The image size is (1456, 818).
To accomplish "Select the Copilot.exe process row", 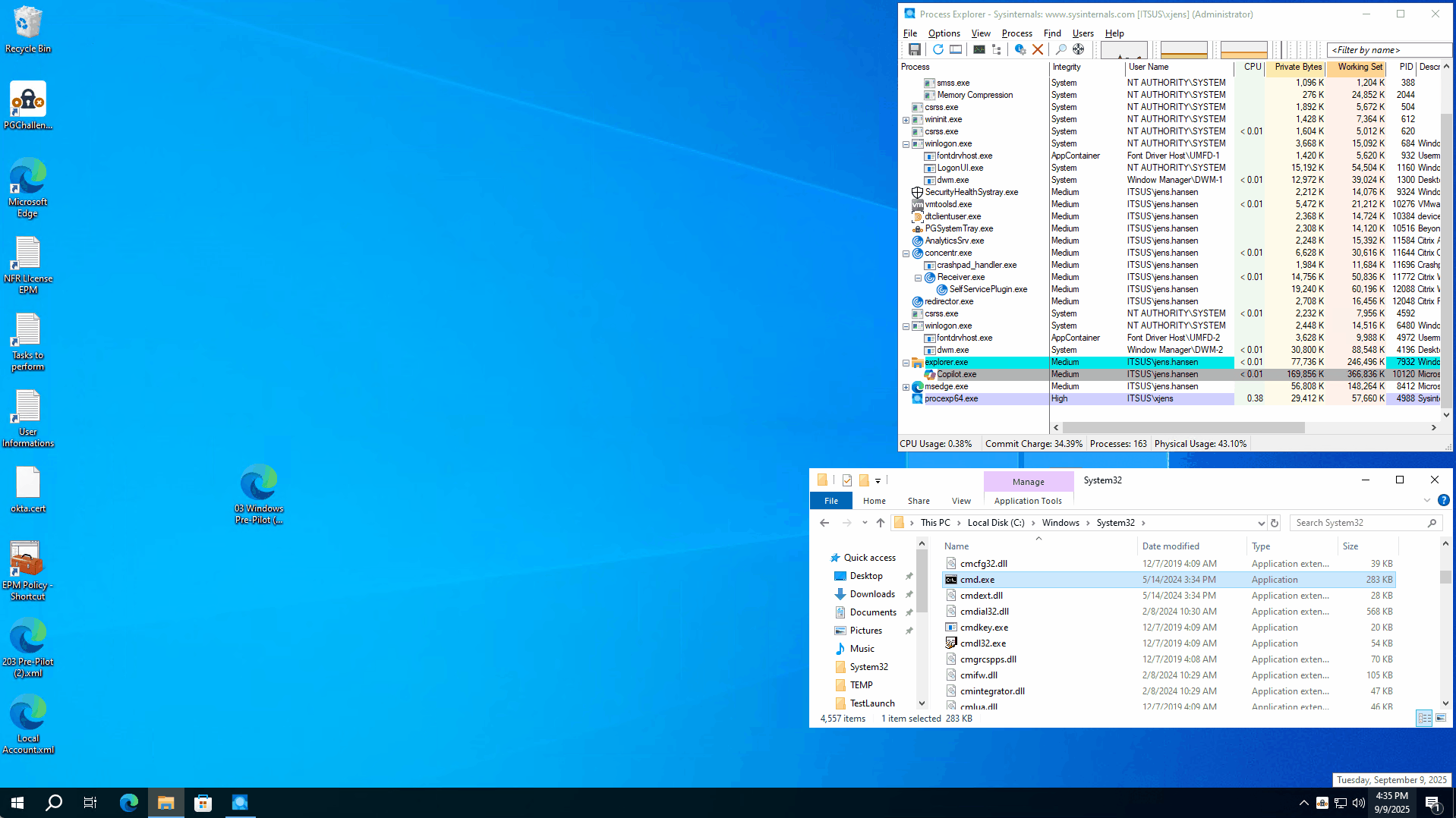I will (x=1169, y=374).
